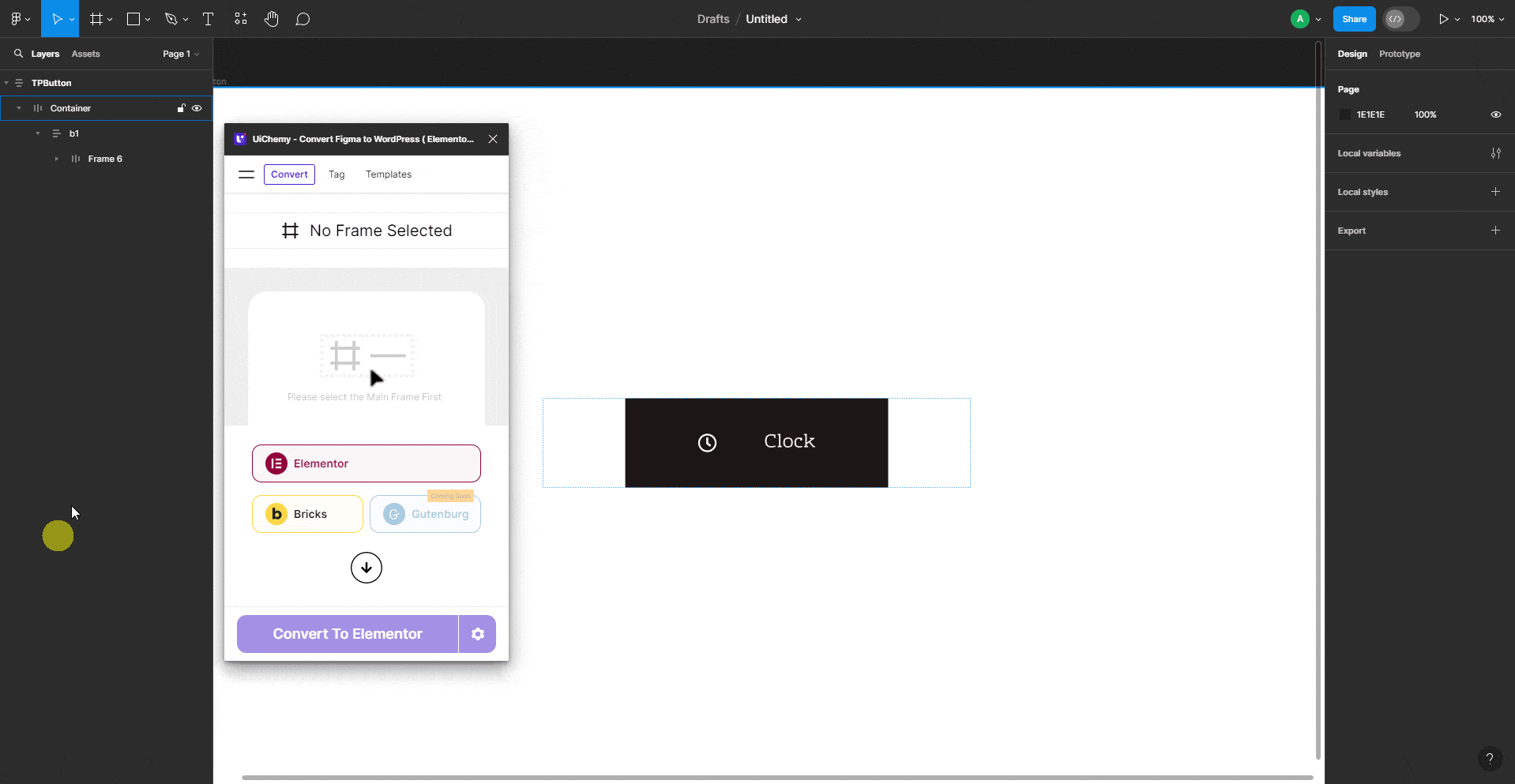Open the Untitled file name dropdown
The width and height of the screenshot is (1515, 784).
(x=799, y=19)
